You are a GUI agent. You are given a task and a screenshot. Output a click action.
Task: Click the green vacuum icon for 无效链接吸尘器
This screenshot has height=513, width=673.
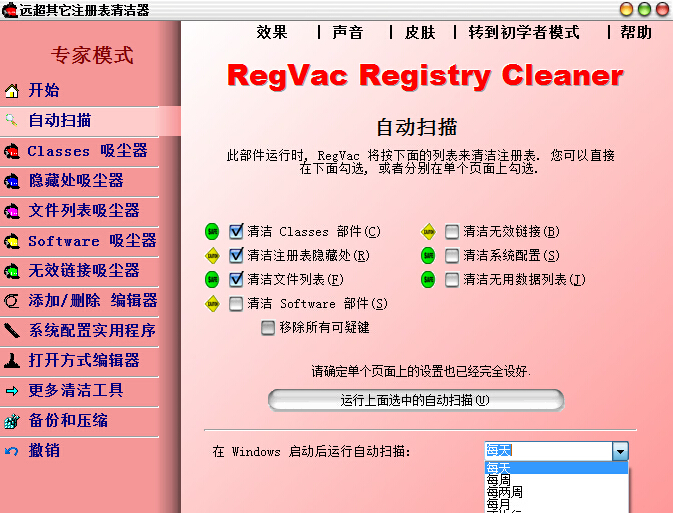tap(12, 271)
